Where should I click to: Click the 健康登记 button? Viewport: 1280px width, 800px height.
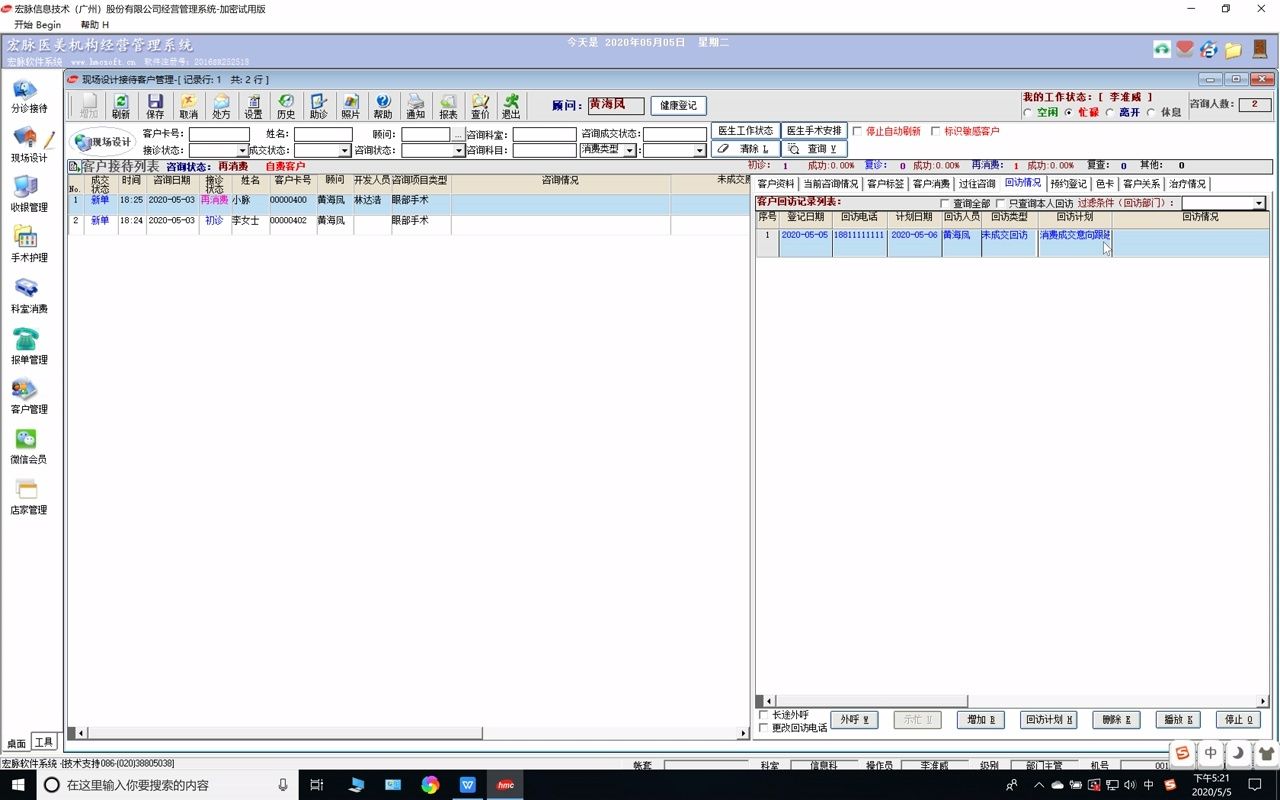679,105
